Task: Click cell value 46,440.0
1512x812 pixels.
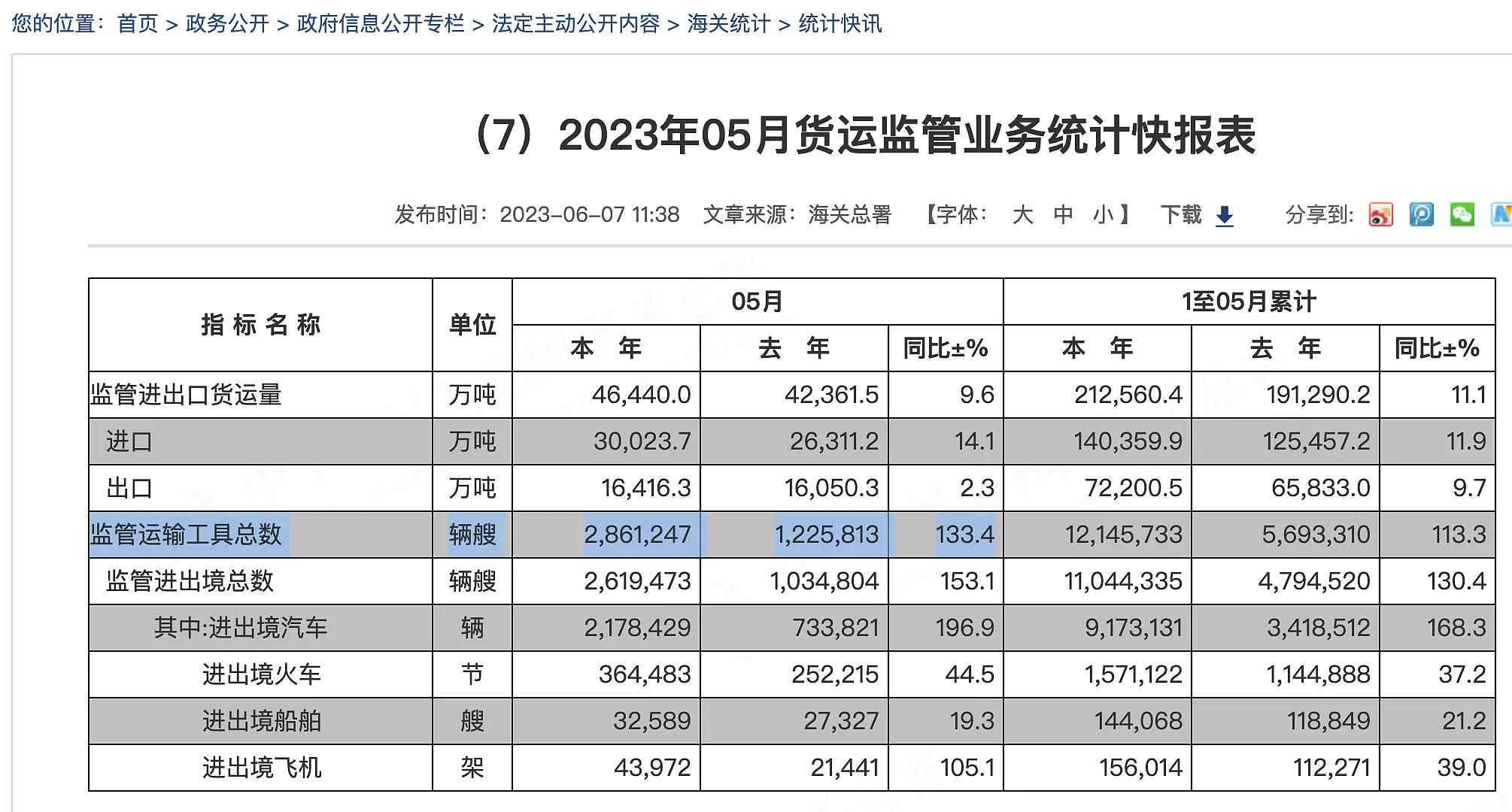Action: [641, 395]
